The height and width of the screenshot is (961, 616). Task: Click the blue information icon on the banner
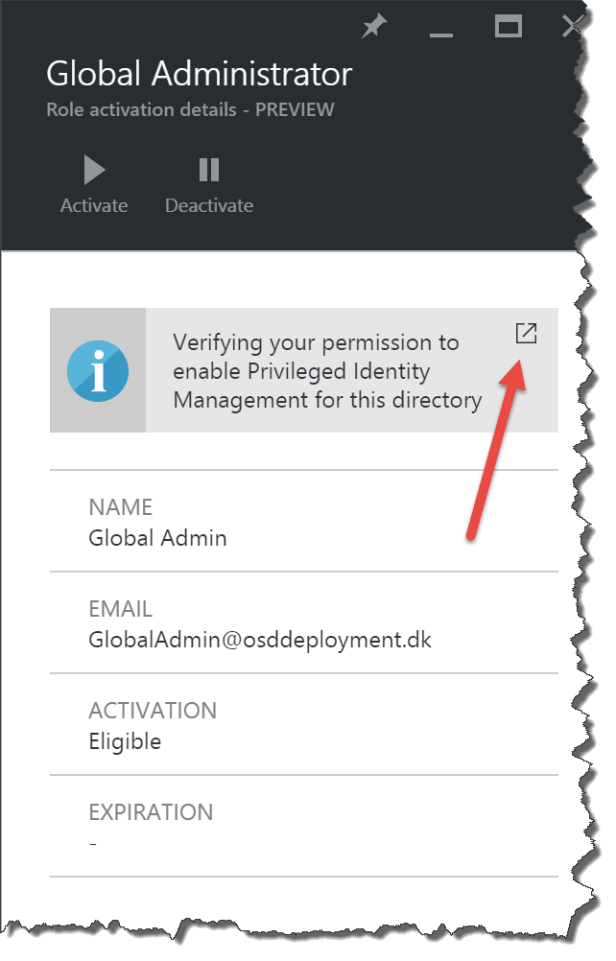[x=98, y=370]
